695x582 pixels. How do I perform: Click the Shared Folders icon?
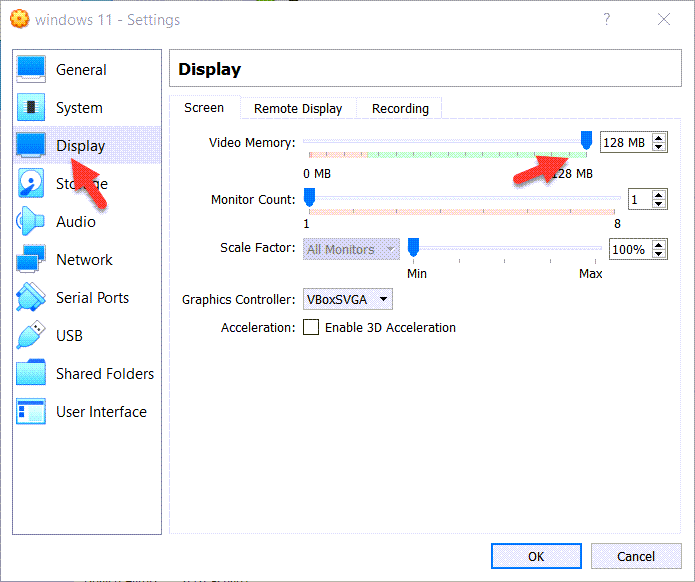click(x=31, y=373)
